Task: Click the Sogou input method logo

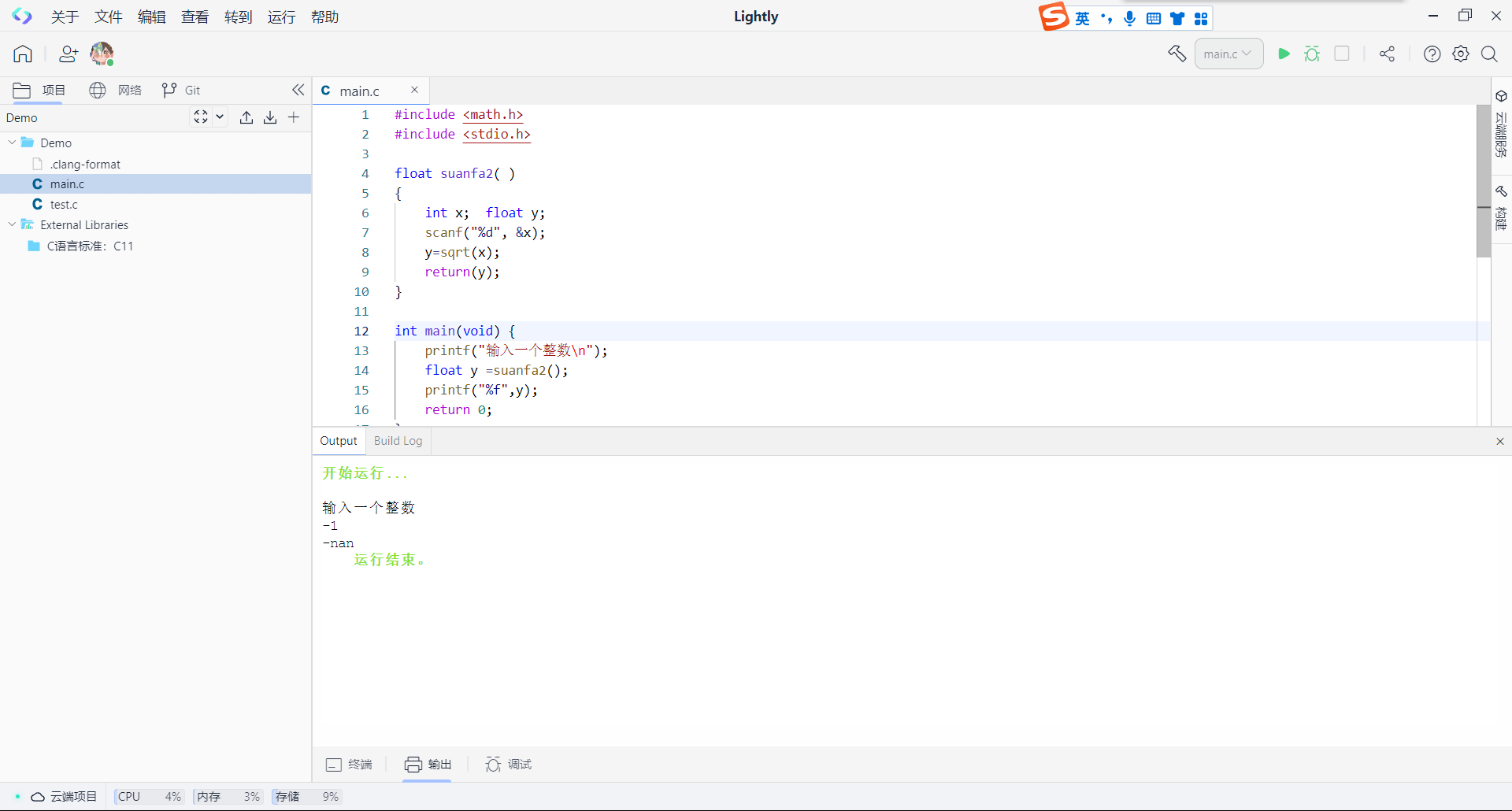Action: coord(1054,17)
